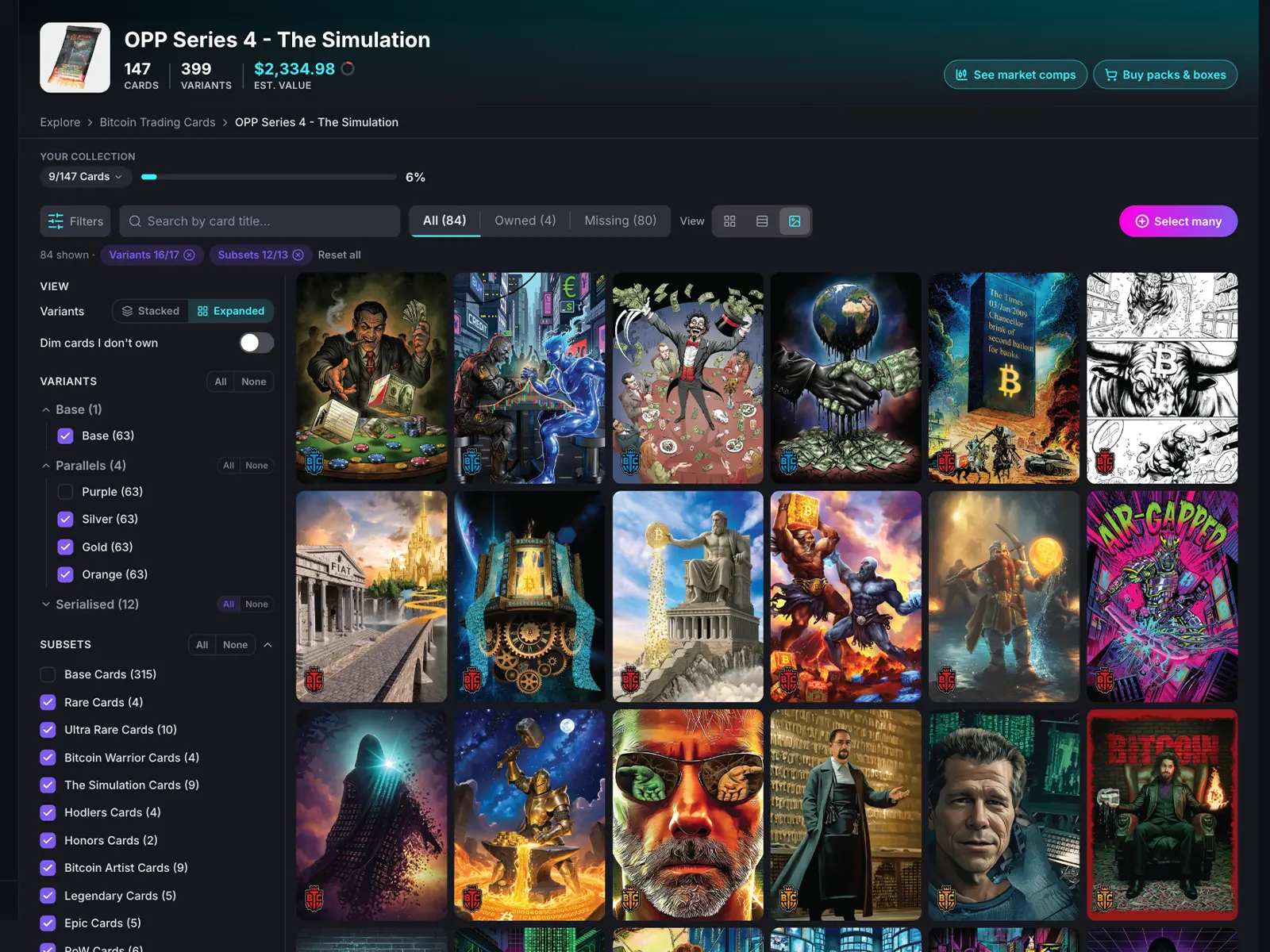The height and width of the screenshot is (952, 1270).
Task: Uncheck Ultra Rare Cards (10) subset
Action: [x=48, y=730]
